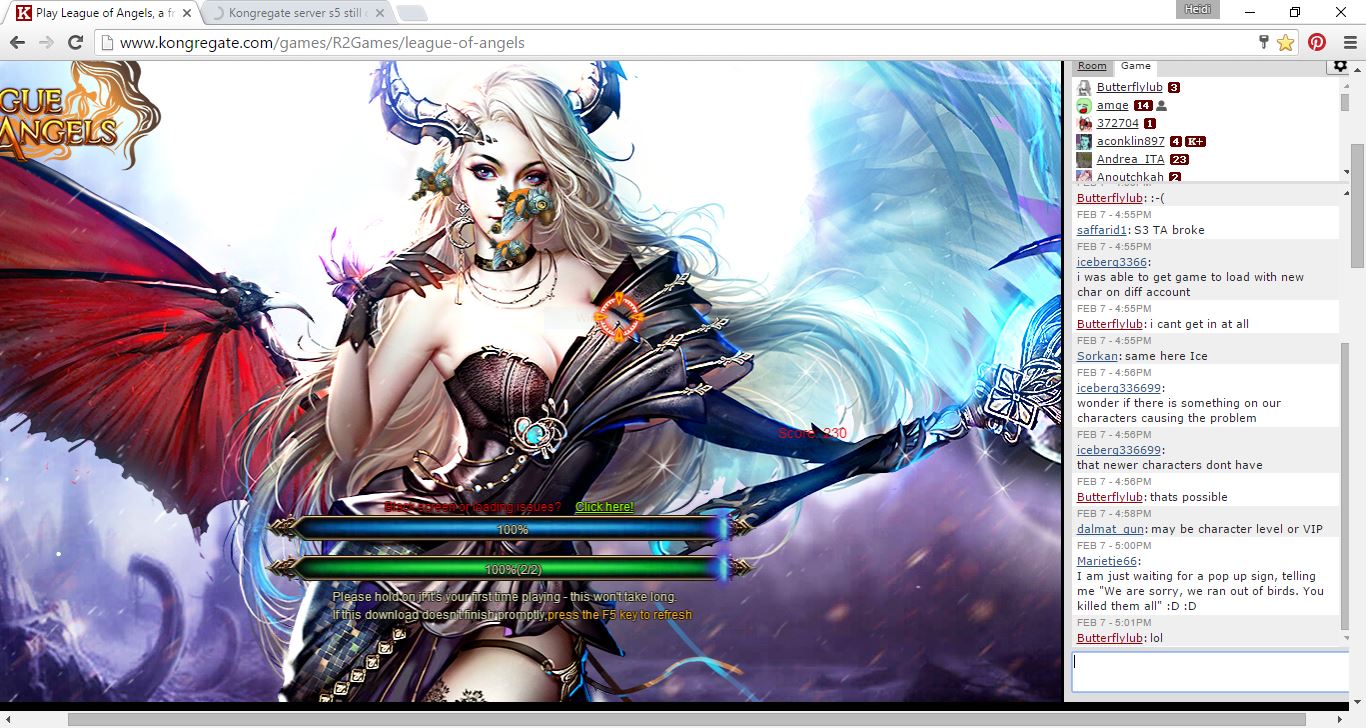Image resolution: width=1366 pixels, height=728 pixels.
Task: Switch to Kongregate server s5 browser tab
Action: tap(290, 14)
